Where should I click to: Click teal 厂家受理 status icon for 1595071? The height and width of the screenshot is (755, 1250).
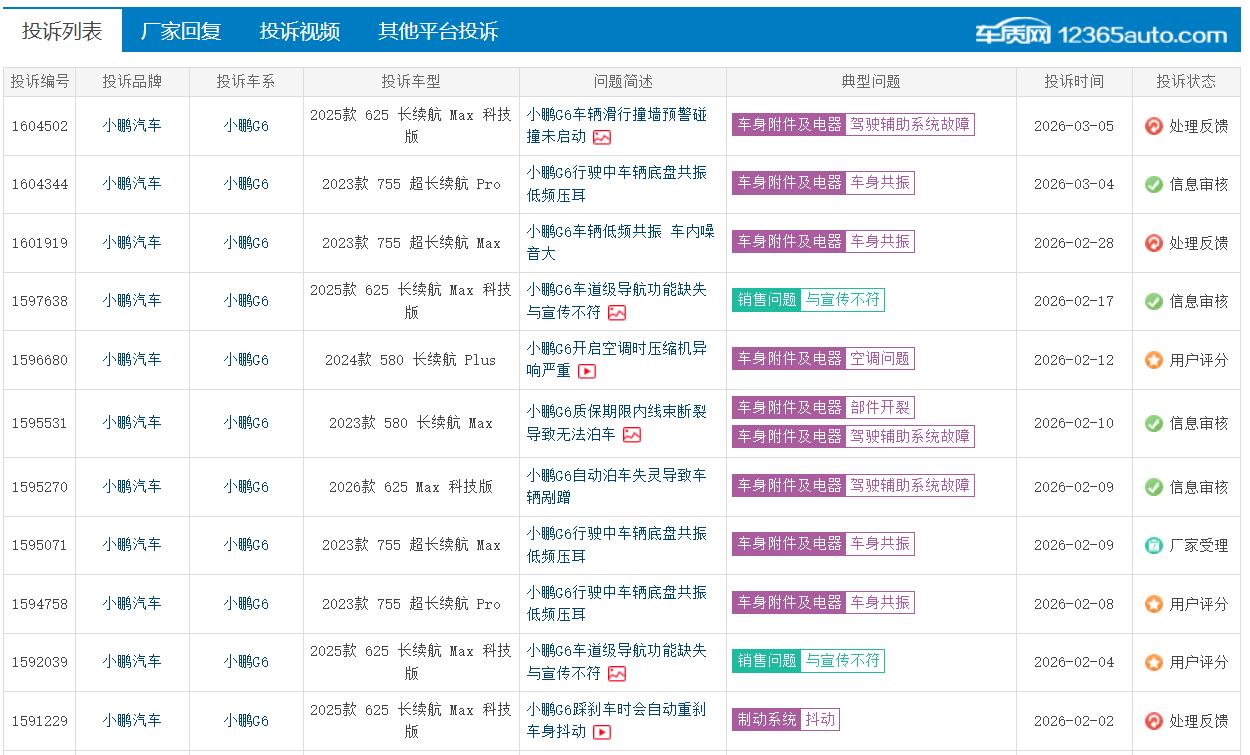pyautogui.click(x=1154, y=545)
